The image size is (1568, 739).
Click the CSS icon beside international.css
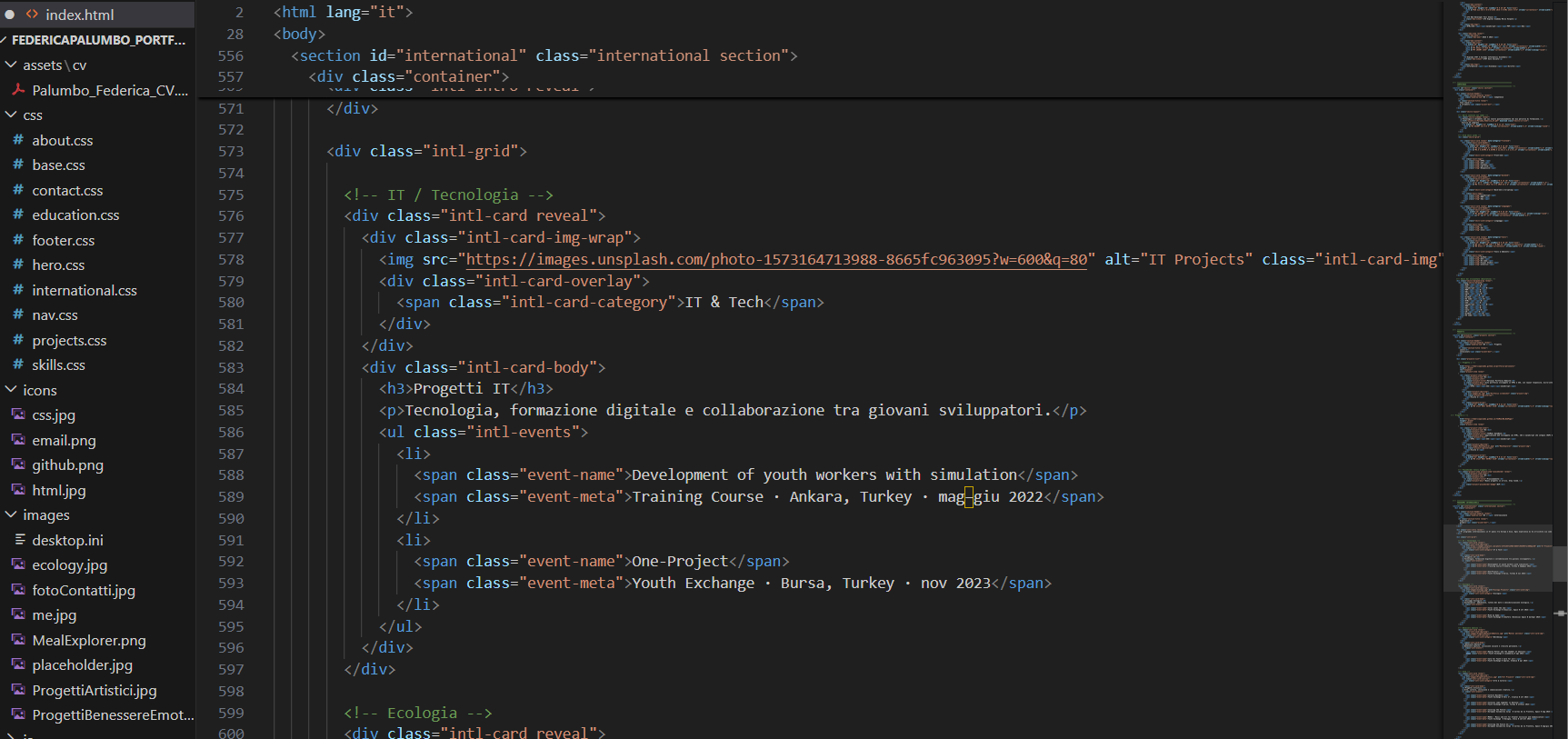coord(18,290)
